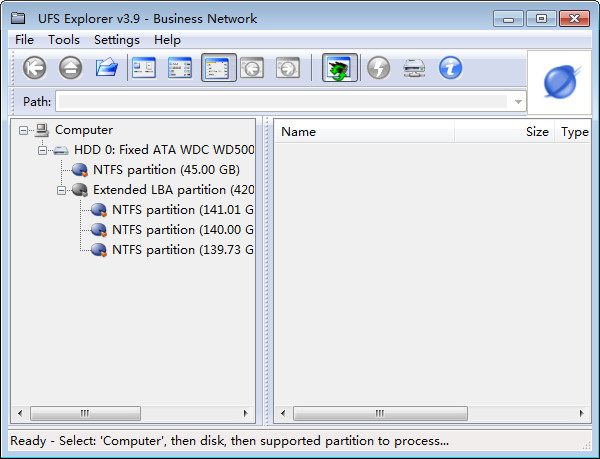Screen dimensions: 600x459
Task: Click the grayed previous window icon
Action: click(x=252, y=68)
